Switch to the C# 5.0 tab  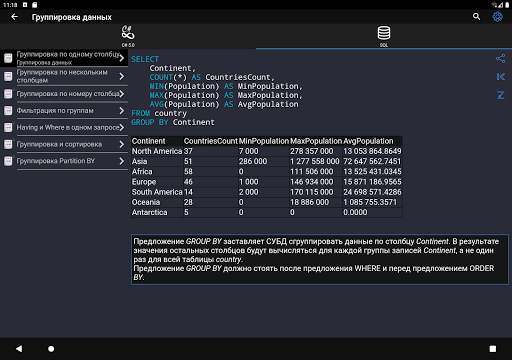click(x=128, y=36)
